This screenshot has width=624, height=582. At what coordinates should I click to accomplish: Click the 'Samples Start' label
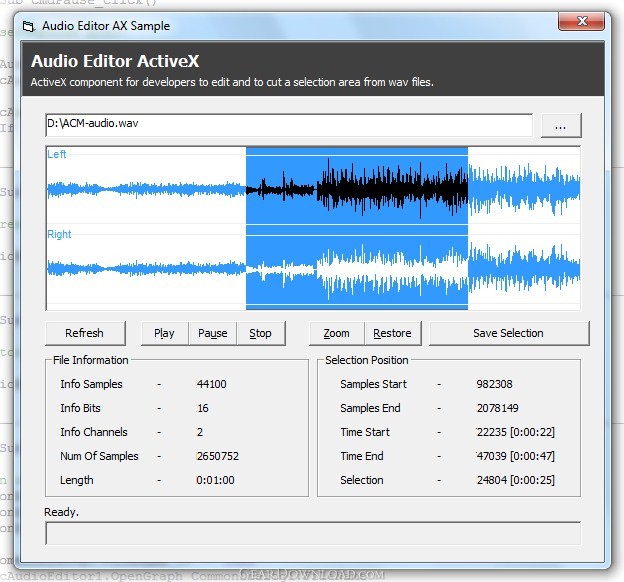pyautogui.click(x=373, y=384)
